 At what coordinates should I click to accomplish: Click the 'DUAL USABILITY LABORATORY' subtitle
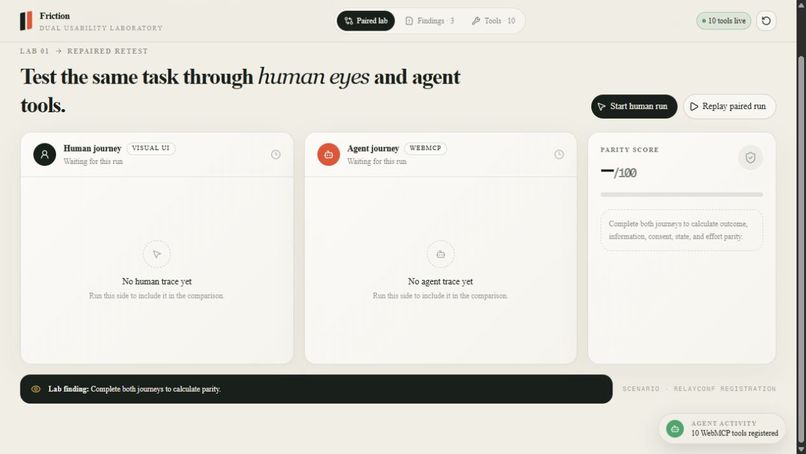[x=101, y=28]
